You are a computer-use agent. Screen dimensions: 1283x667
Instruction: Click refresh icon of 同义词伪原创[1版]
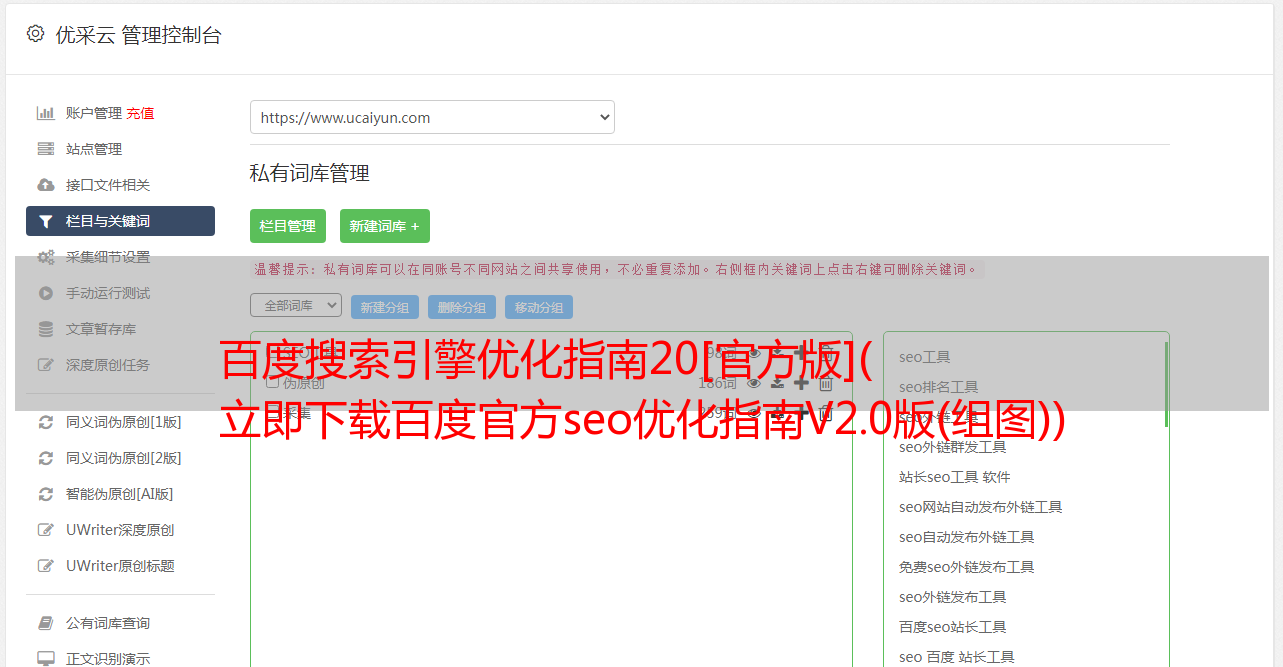click(x=46, y=422)
